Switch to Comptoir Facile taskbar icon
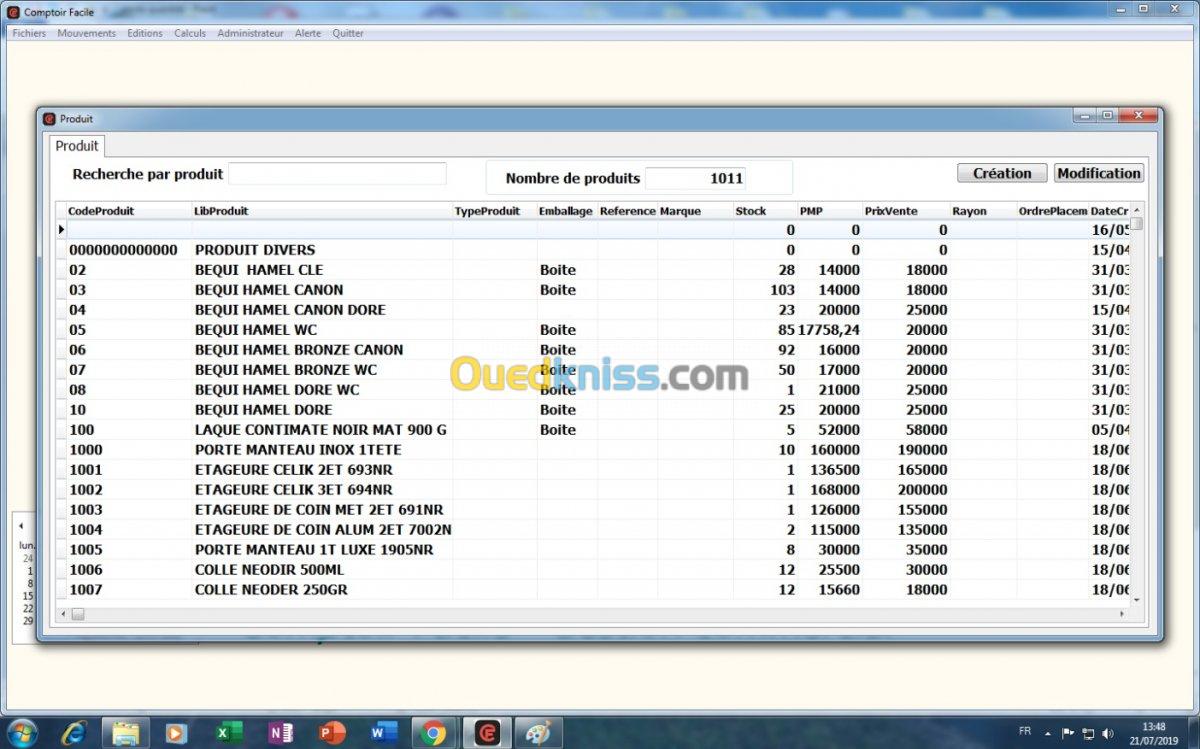This screenshot has width=1200, height=749. [x=487, y=733]
